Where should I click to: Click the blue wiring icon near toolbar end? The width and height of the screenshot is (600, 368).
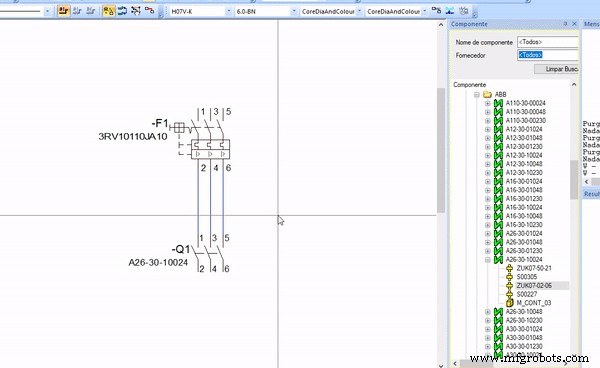click(450, 11)
